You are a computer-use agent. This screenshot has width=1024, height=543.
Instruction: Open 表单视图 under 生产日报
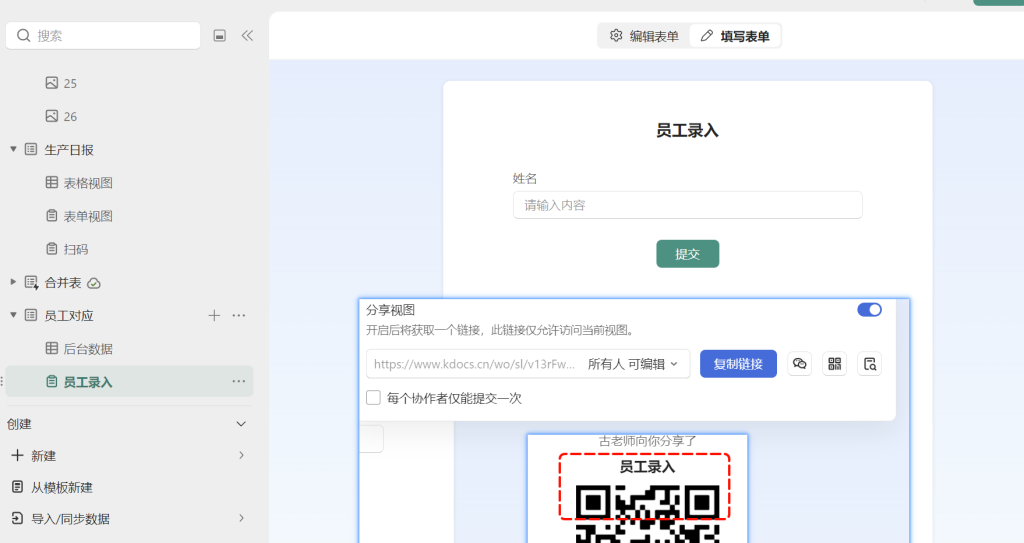click(x=88, y=216)
